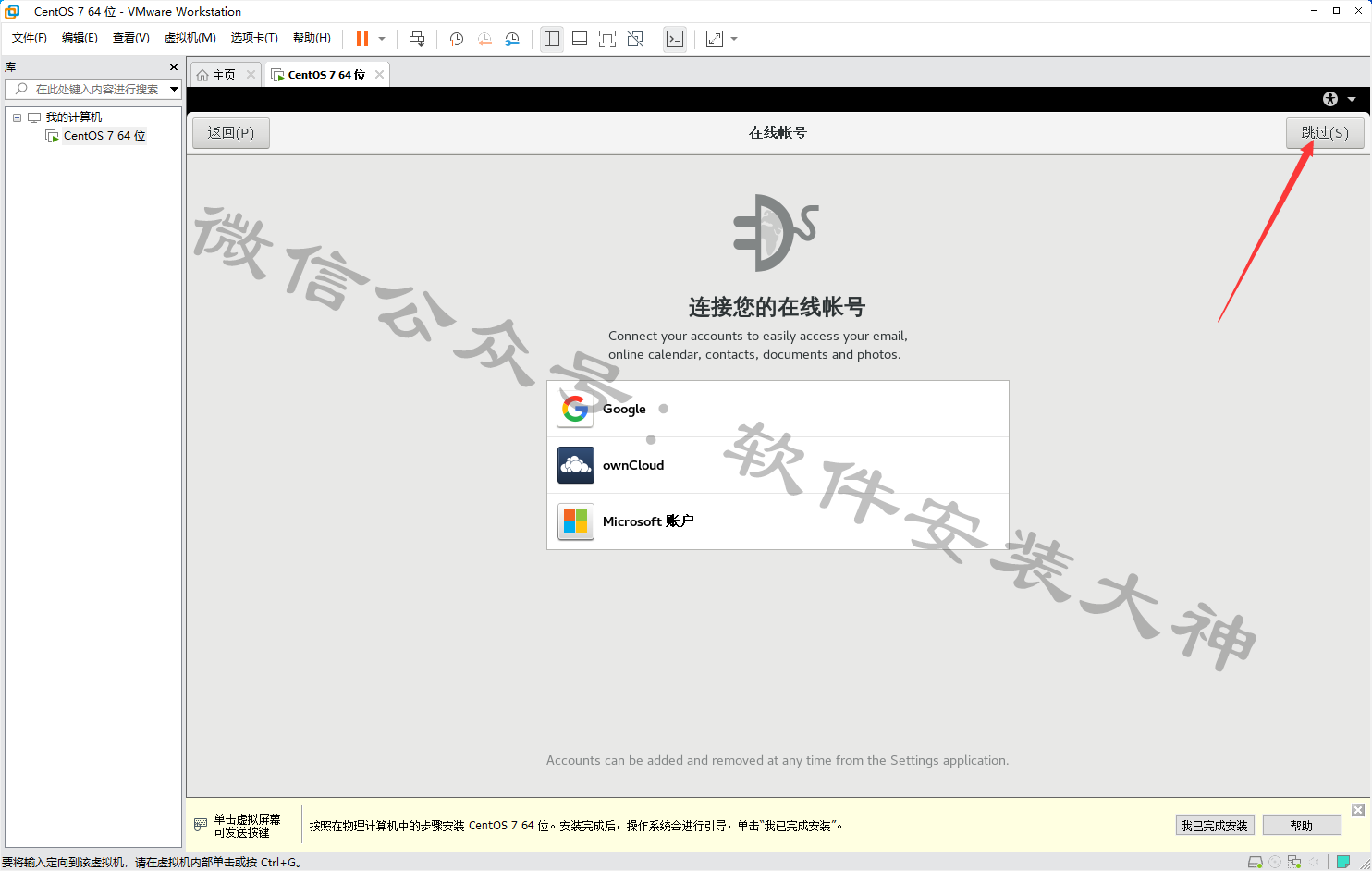Open the 帮助(H) menu
Image resolution: width=1372 pixels, height=871 pixels.
pos(312,38)
